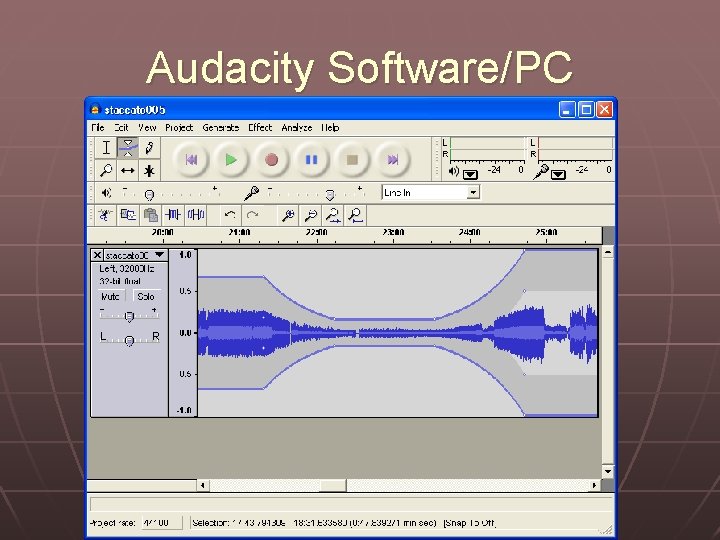
Task: Toggle the track Mute button
Action: tap(110, 297)
